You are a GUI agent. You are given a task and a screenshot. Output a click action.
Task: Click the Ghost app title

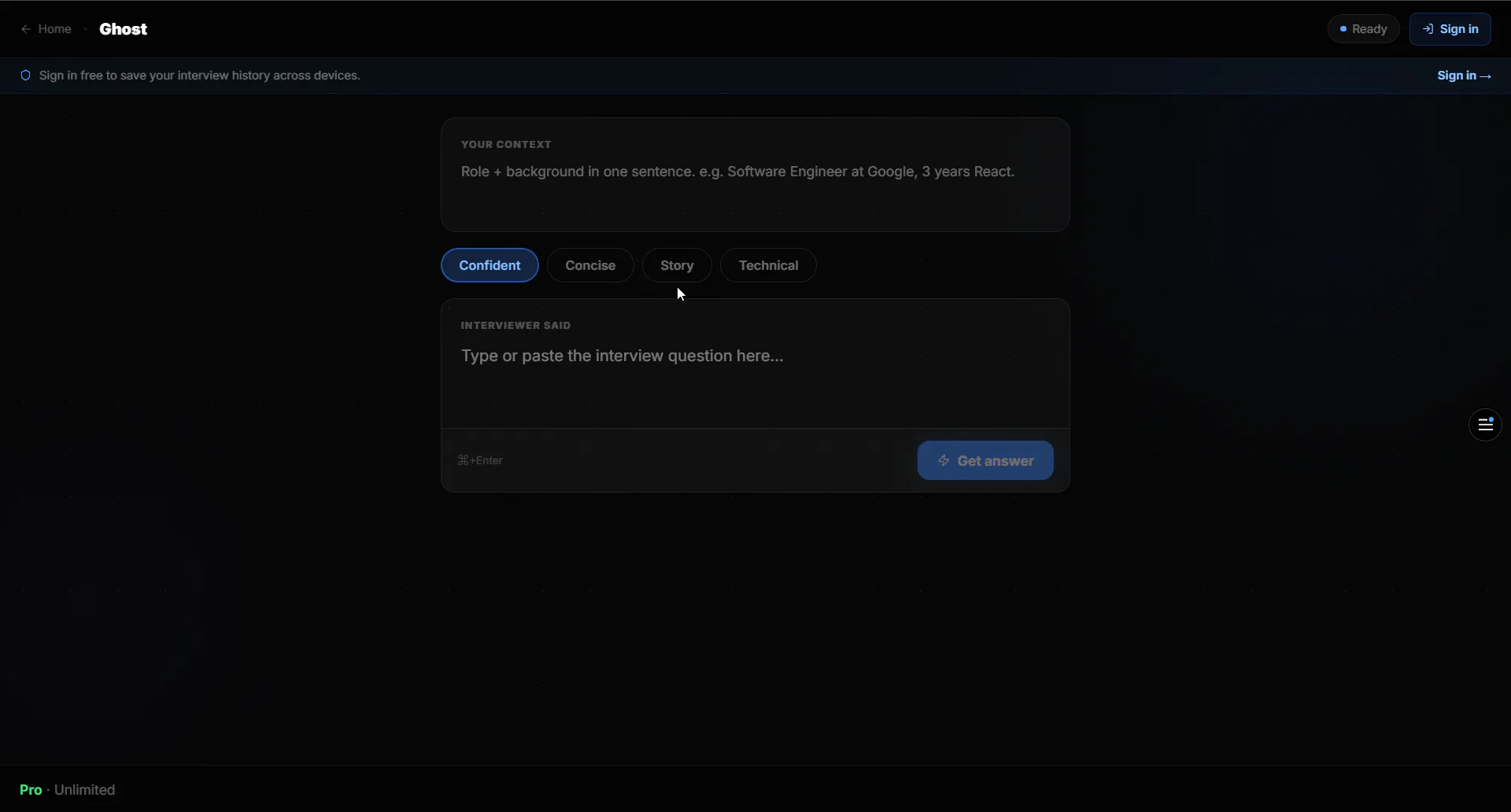click(124, 29)
